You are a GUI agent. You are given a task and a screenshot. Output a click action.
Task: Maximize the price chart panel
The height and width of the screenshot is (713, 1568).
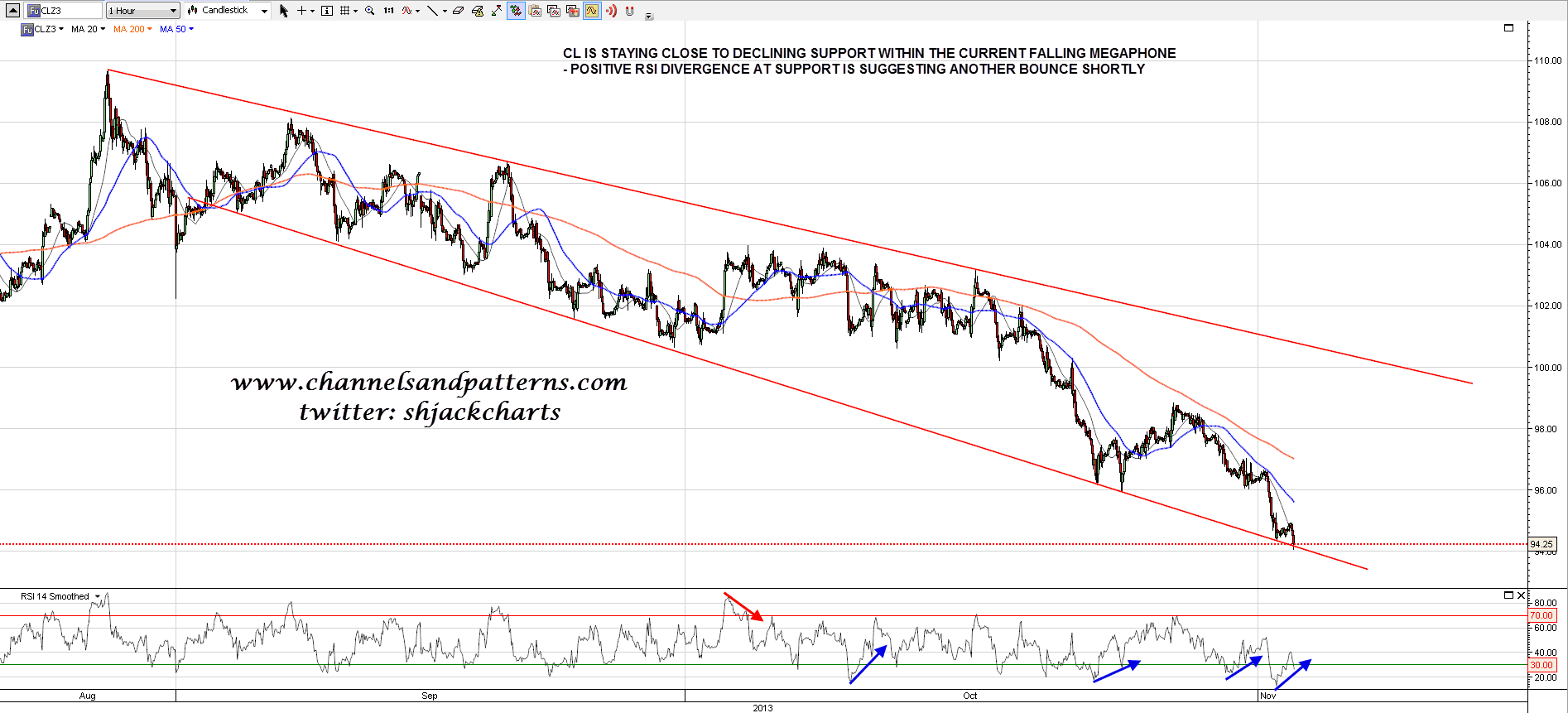1508,28
